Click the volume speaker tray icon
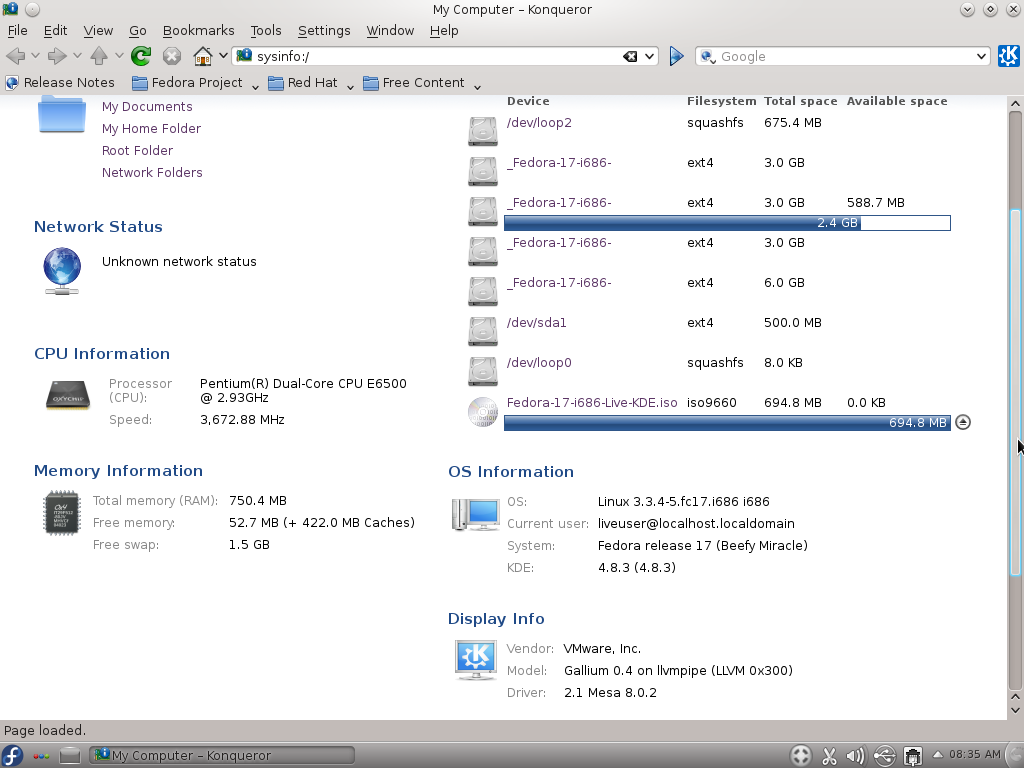Viewport: 1024px width, 768px height. click(x=856, y=756)
